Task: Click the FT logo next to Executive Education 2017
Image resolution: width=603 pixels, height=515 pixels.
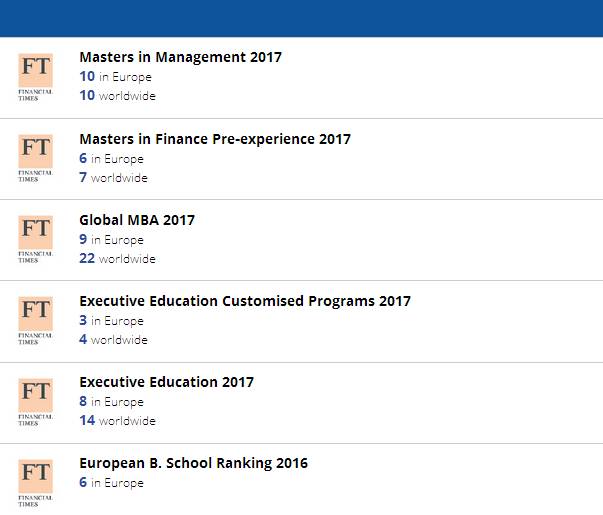Action: pos(35,402)
